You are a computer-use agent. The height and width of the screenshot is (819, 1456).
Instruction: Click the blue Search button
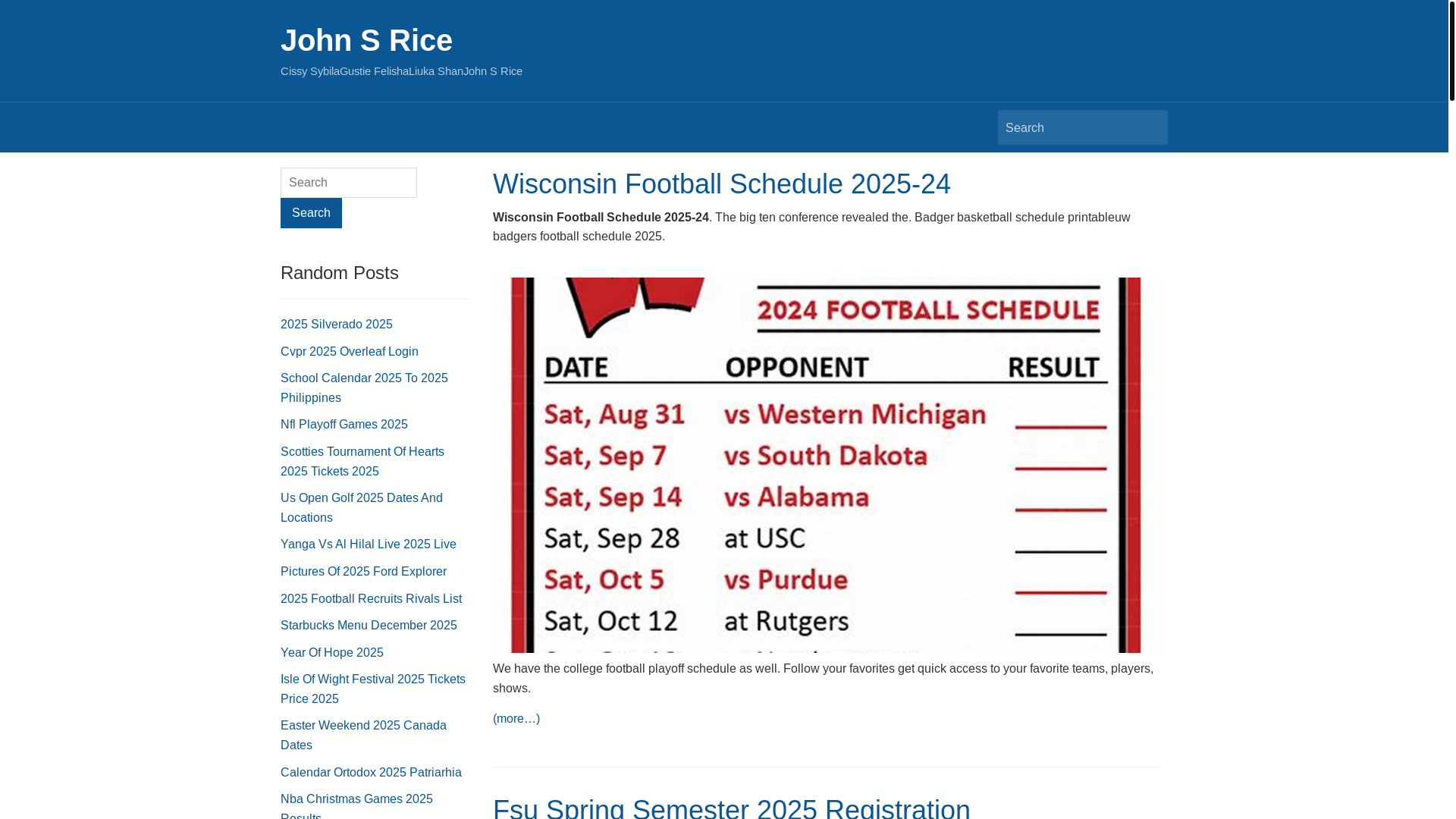click(311, 213)
